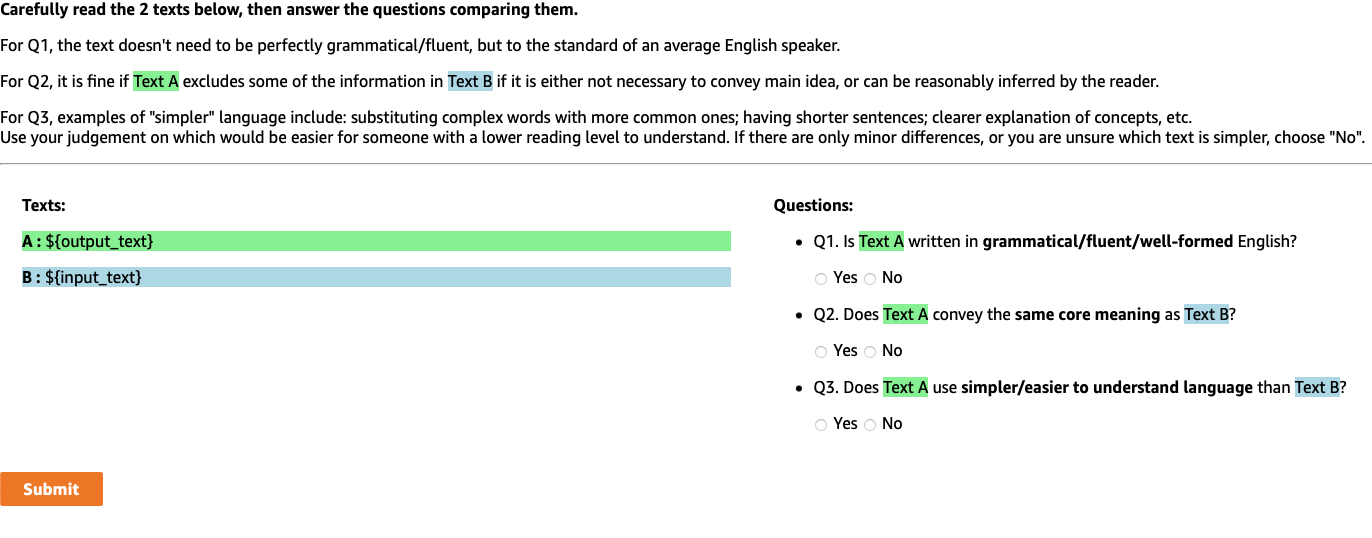Select No for Q1 grammatical question
Screen dimensions: 1372x538
click(x=870, y=278)
